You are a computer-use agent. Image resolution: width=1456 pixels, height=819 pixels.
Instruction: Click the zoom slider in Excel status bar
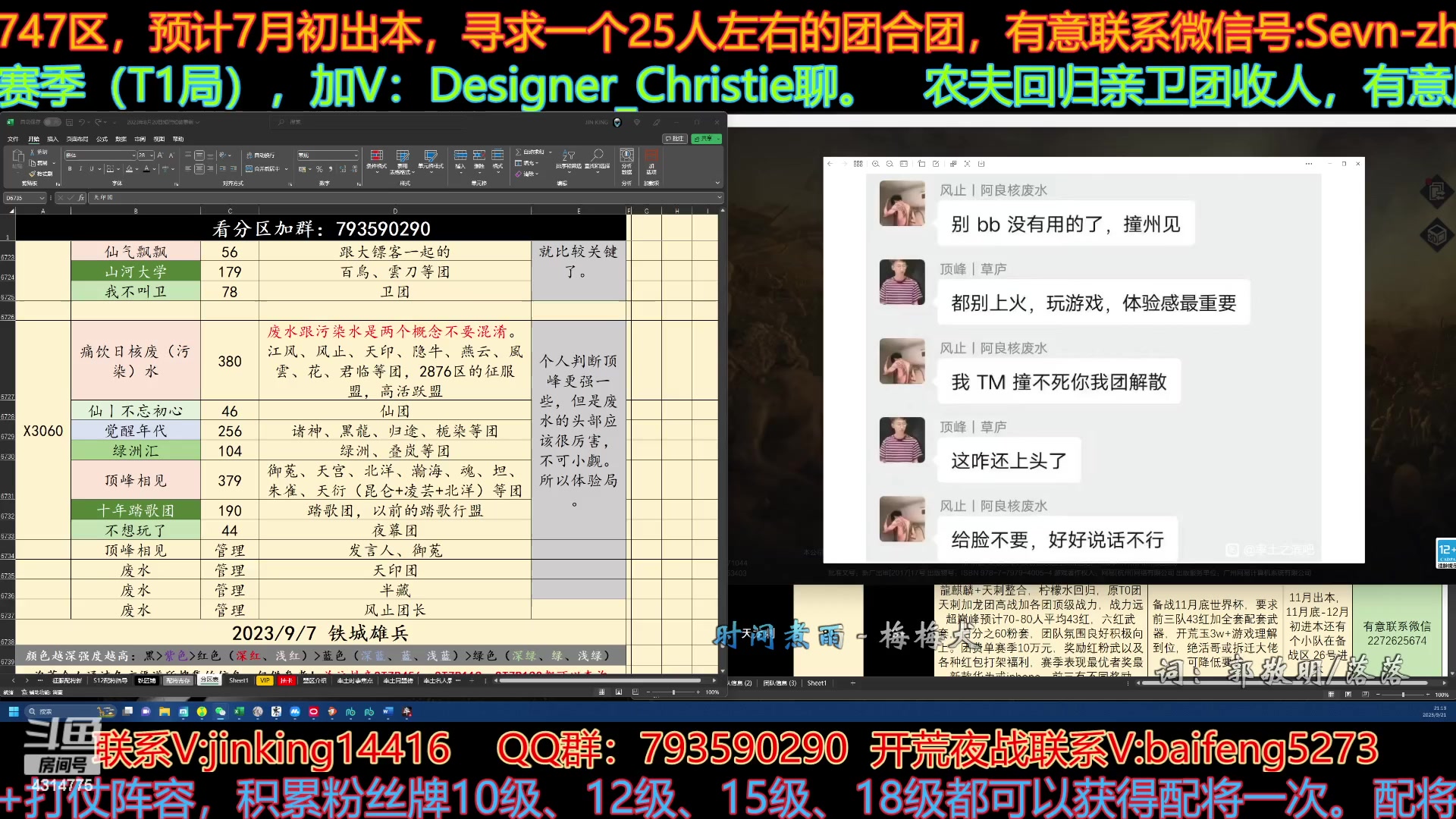coord(673,692)
